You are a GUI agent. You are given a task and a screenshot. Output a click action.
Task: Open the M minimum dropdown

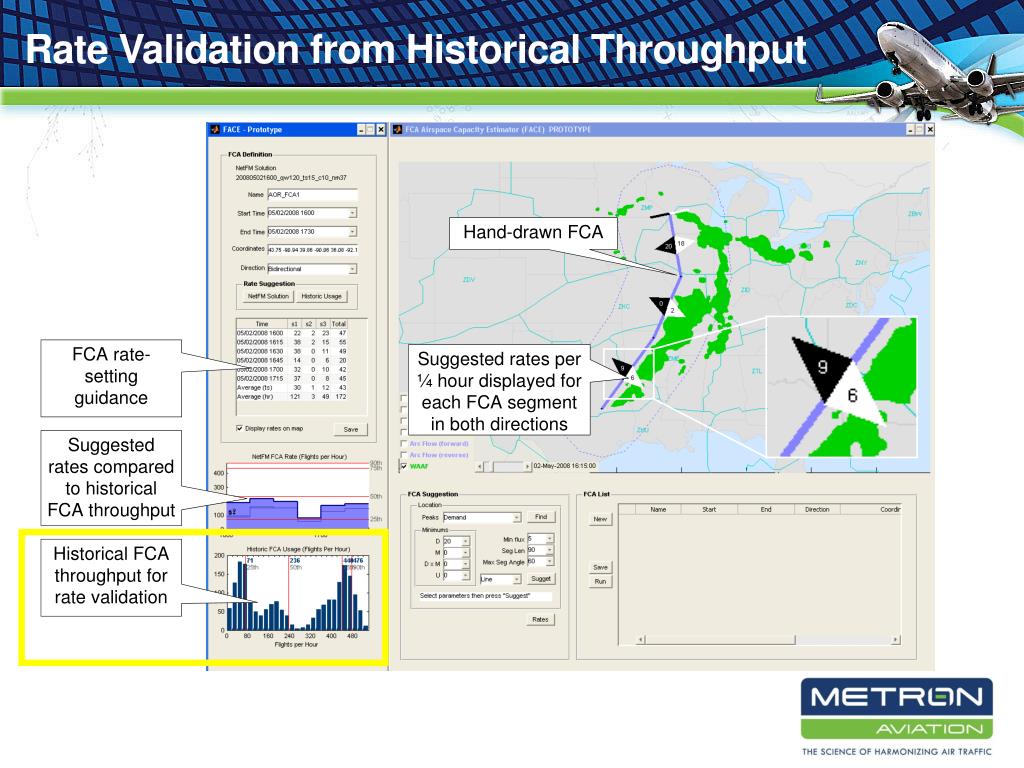pyautogui.click(x=466, y=552)
